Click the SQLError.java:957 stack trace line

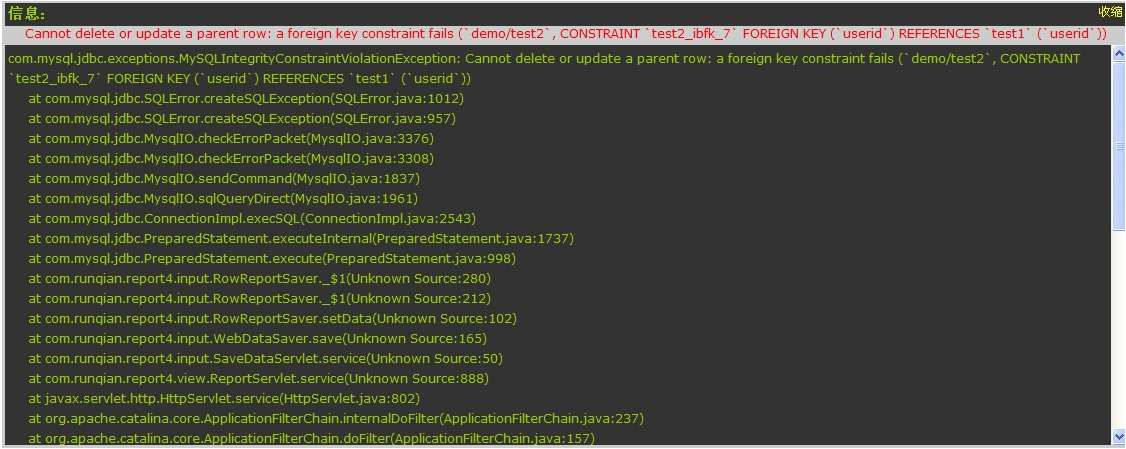pos(242,119)
